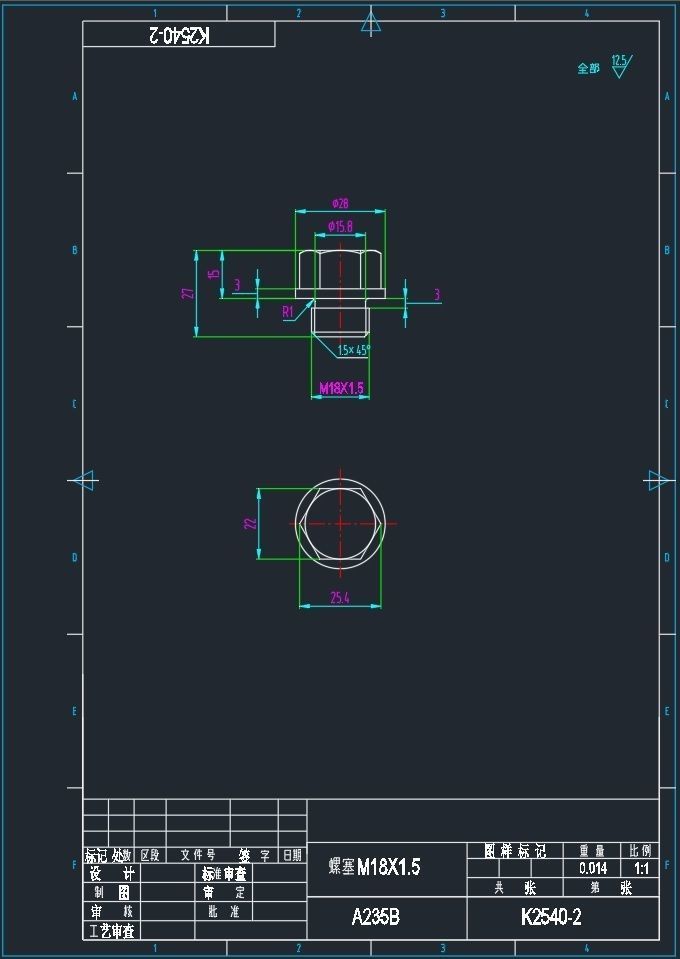Viewport: 680px width, 959px height.
Task: Click the 设计 row label
Action: (x=112, y=873)
